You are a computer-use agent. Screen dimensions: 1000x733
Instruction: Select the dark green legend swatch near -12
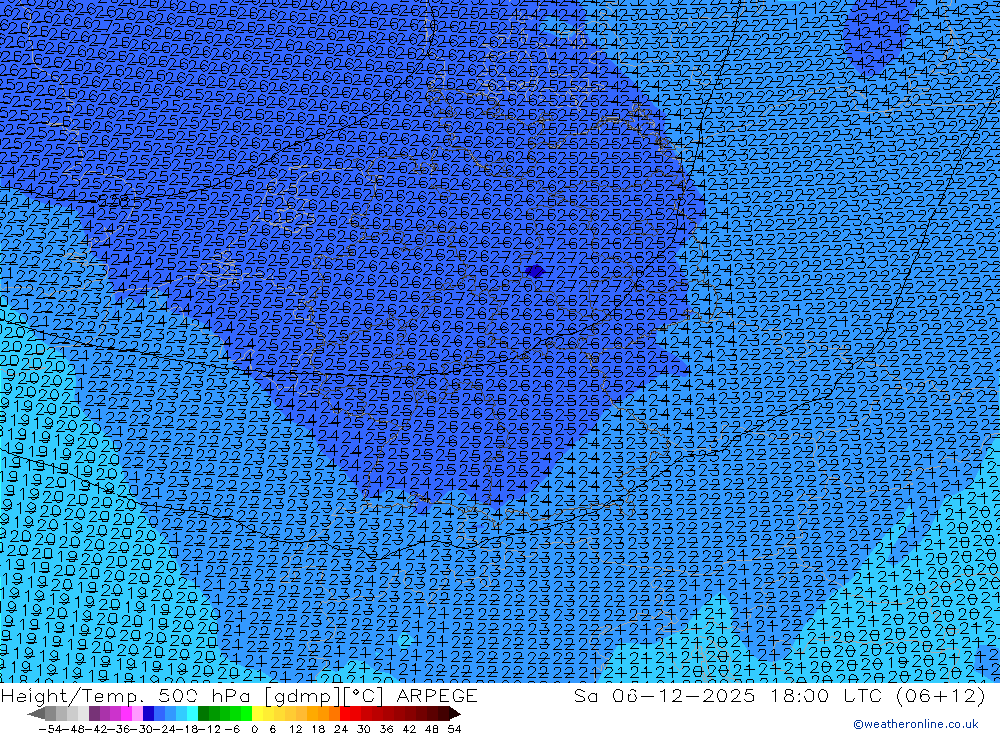click(x=203, y=713)
